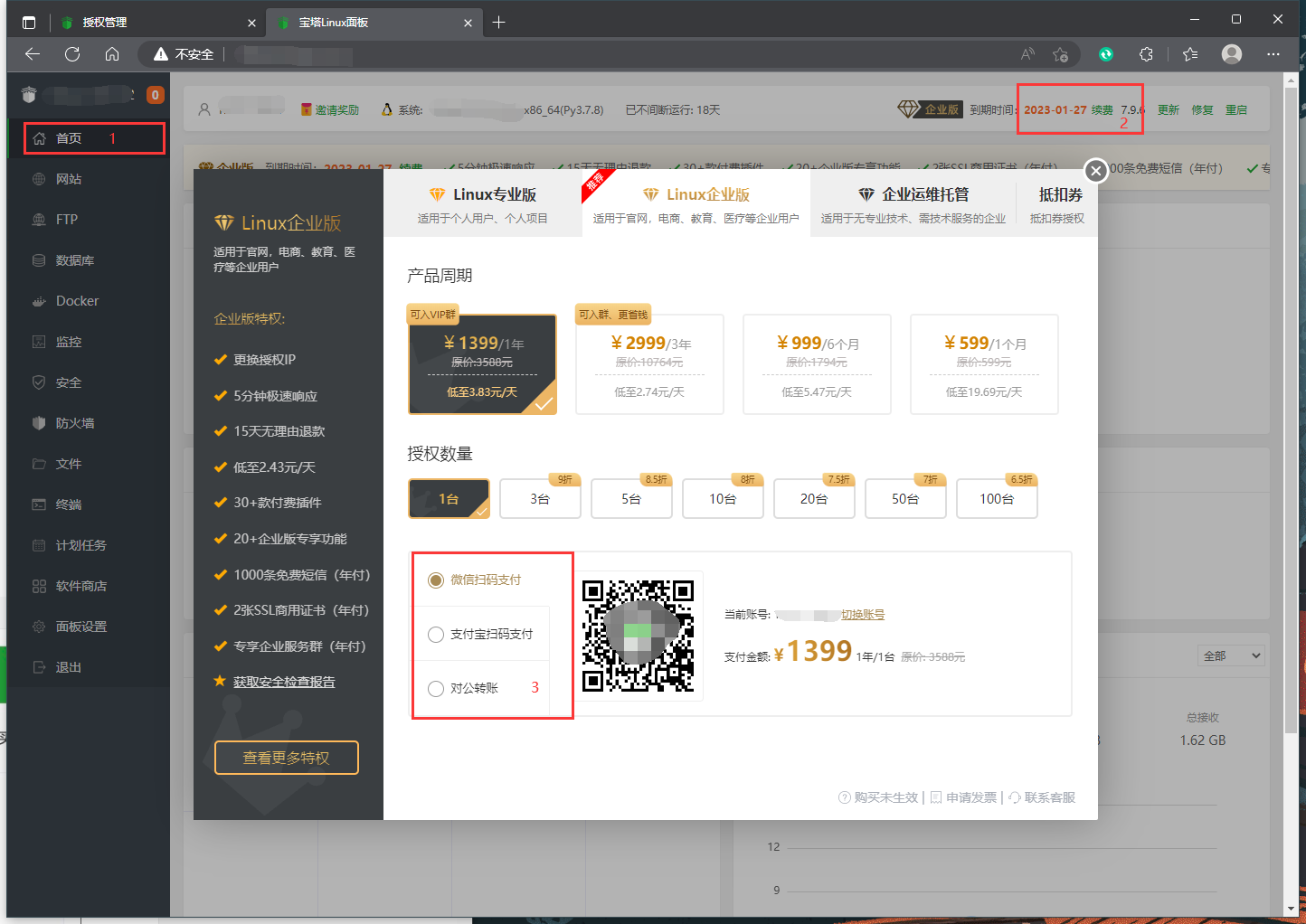Open the 全部 dropdown behind the dialog

click(x=1231, y=655)
